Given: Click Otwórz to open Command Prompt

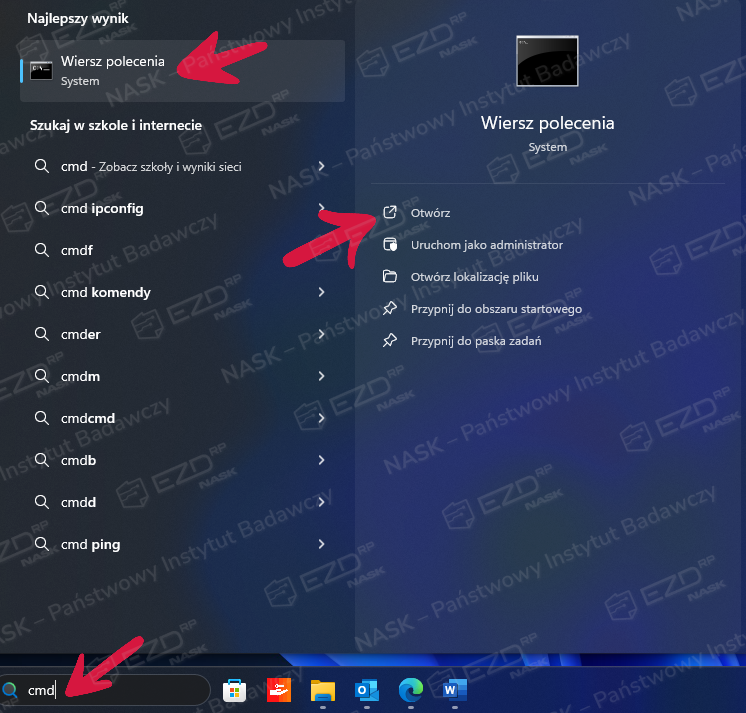Looking at the screenshot, I should coord(430,213).
